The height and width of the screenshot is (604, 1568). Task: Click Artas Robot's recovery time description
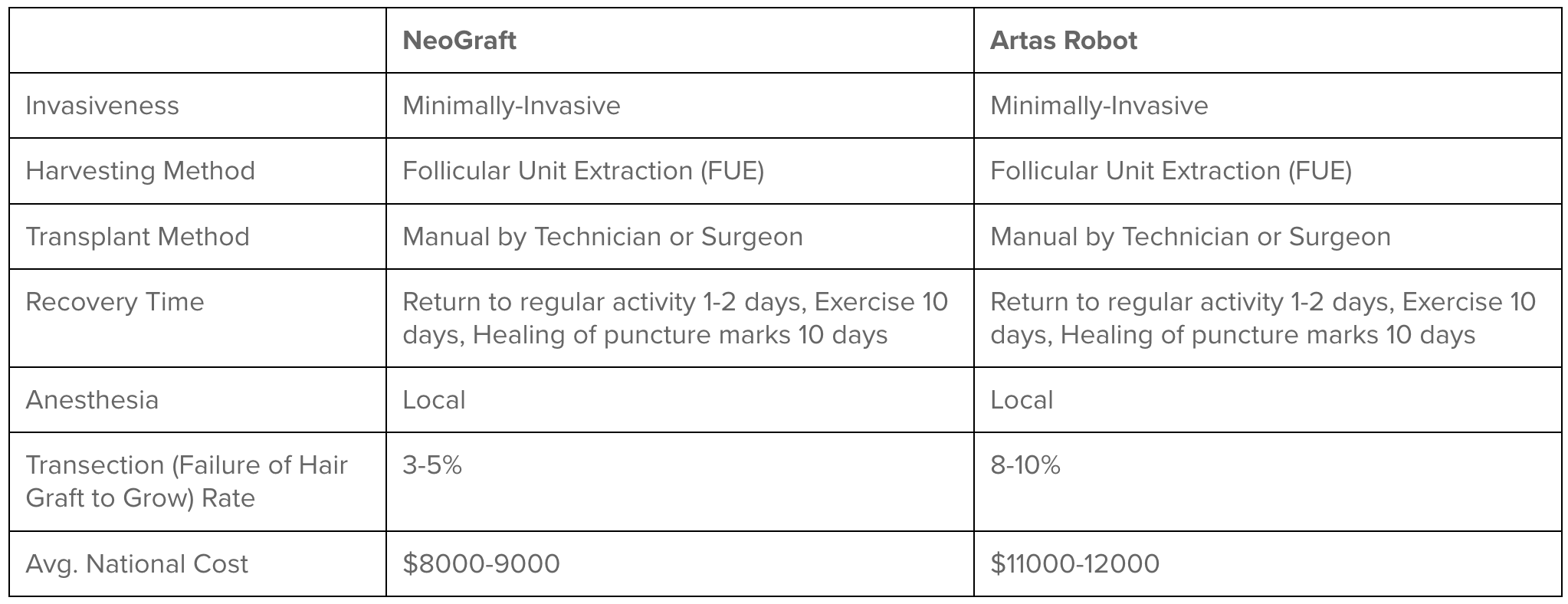(1263, 318)
